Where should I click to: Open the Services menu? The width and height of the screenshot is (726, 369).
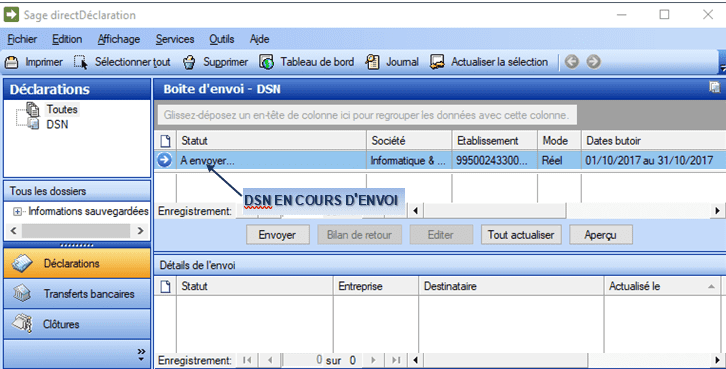tap(175, 39)
